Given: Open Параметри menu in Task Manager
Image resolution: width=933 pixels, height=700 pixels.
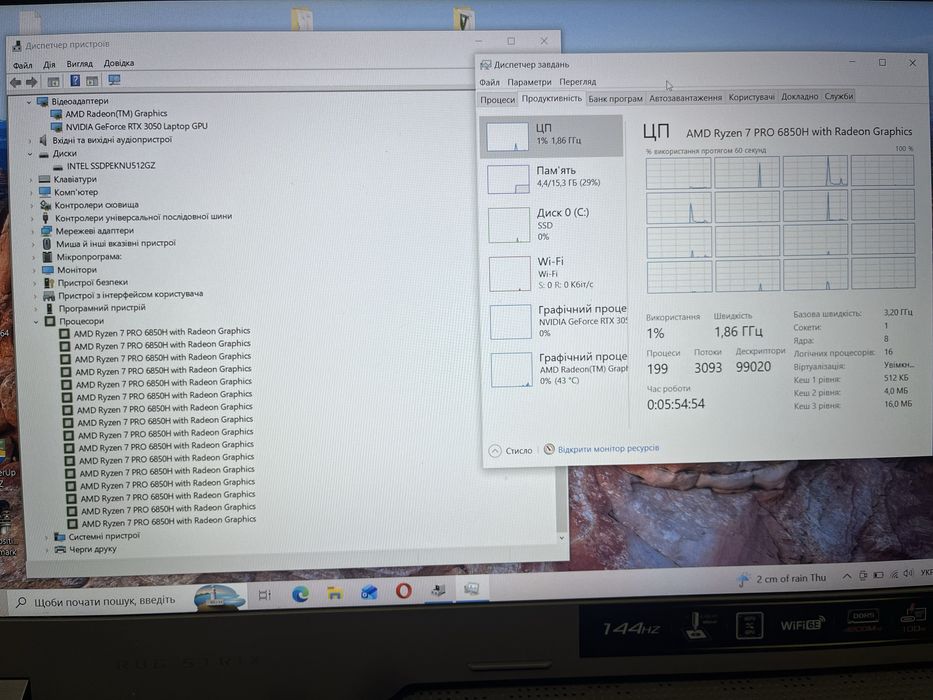Looking at the screenshot, I should point(529,82).
